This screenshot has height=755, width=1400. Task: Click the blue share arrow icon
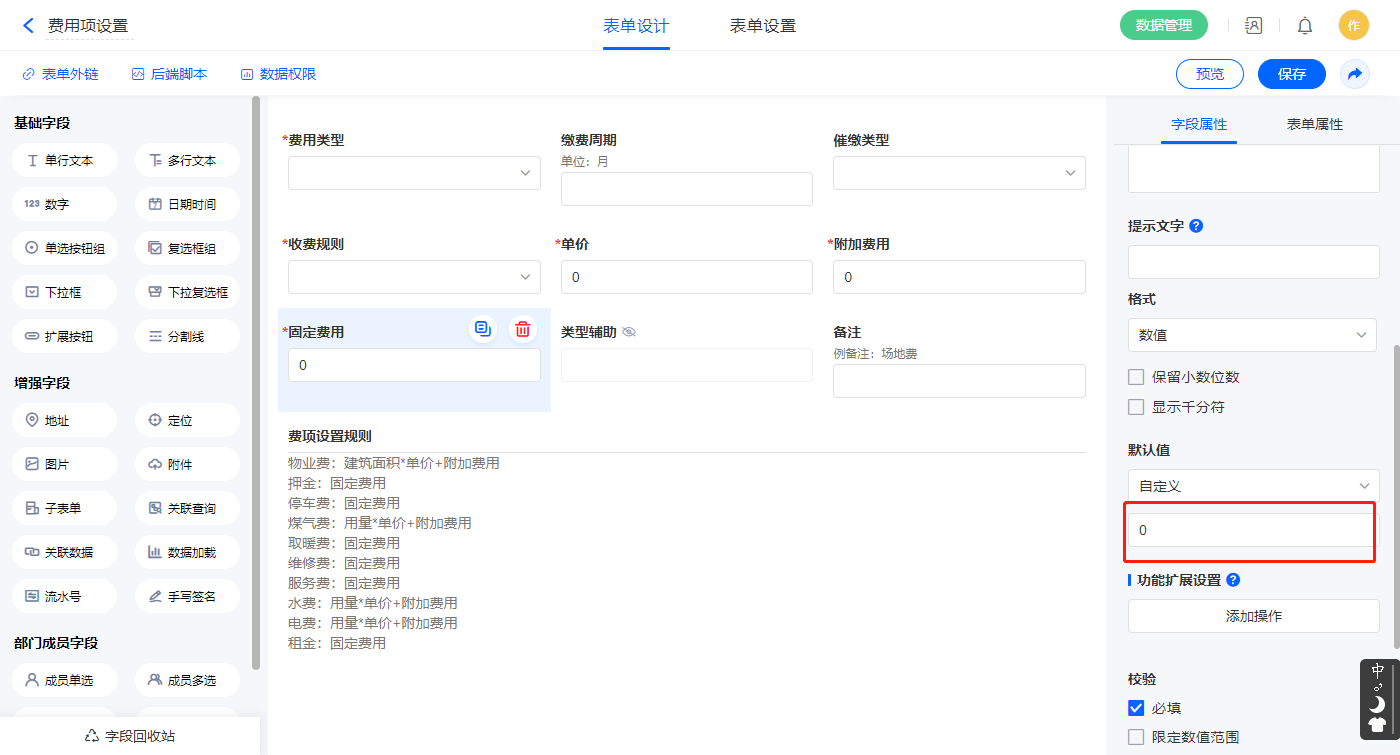pyautogui.click(x=1355, y=74)
